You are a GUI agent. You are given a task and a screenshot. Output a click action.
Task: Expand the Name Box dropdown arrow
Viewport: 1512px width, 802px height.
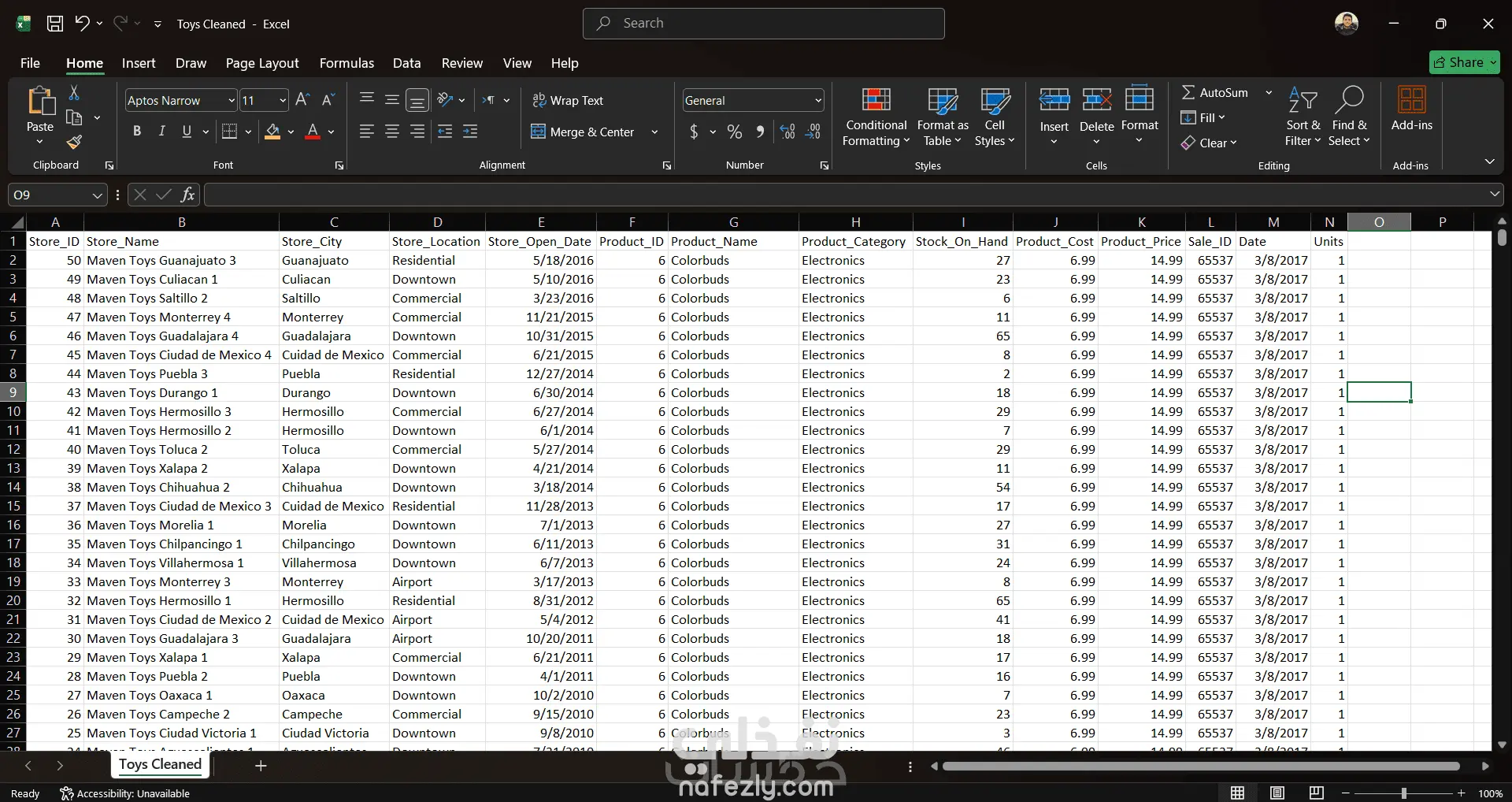97,195
